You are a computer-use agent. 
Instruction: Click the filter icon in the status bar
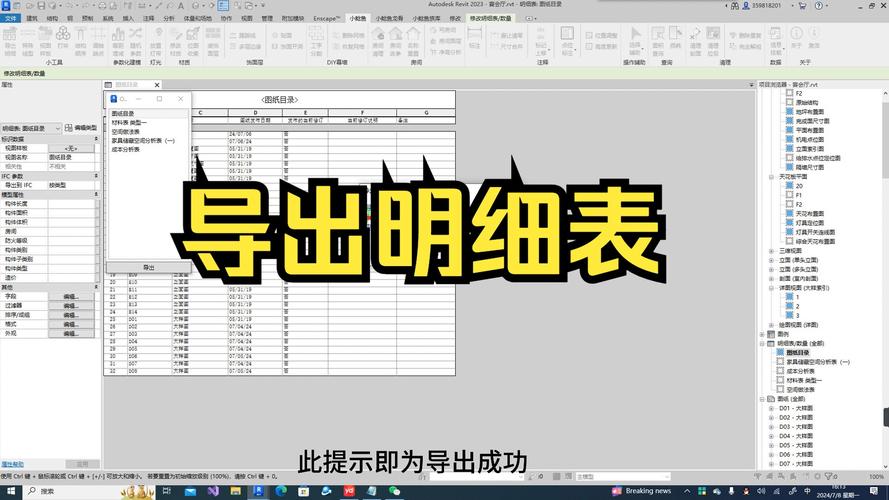829,476
